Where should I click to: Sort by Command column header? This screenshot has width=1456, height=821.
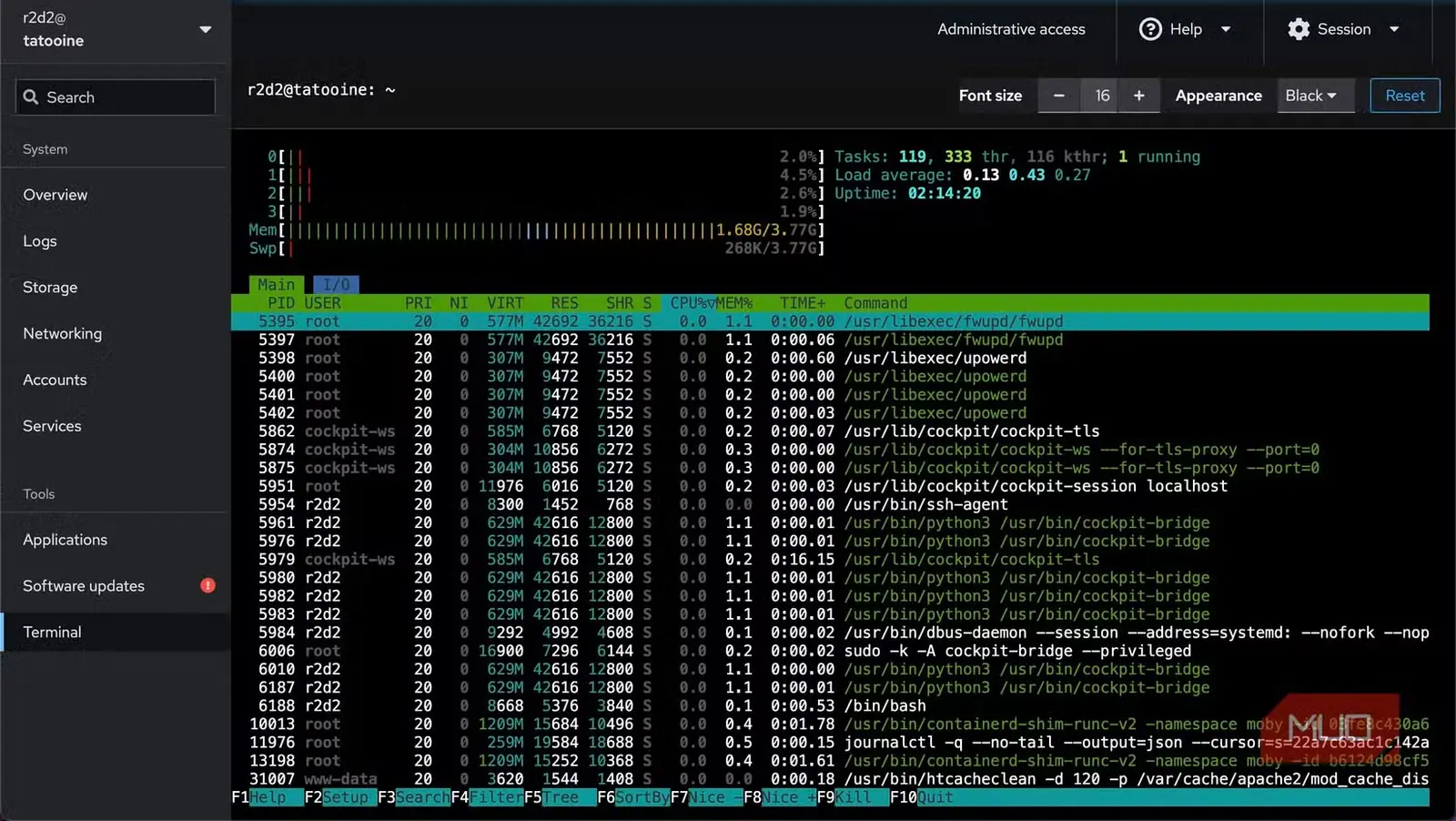point(875,303)
